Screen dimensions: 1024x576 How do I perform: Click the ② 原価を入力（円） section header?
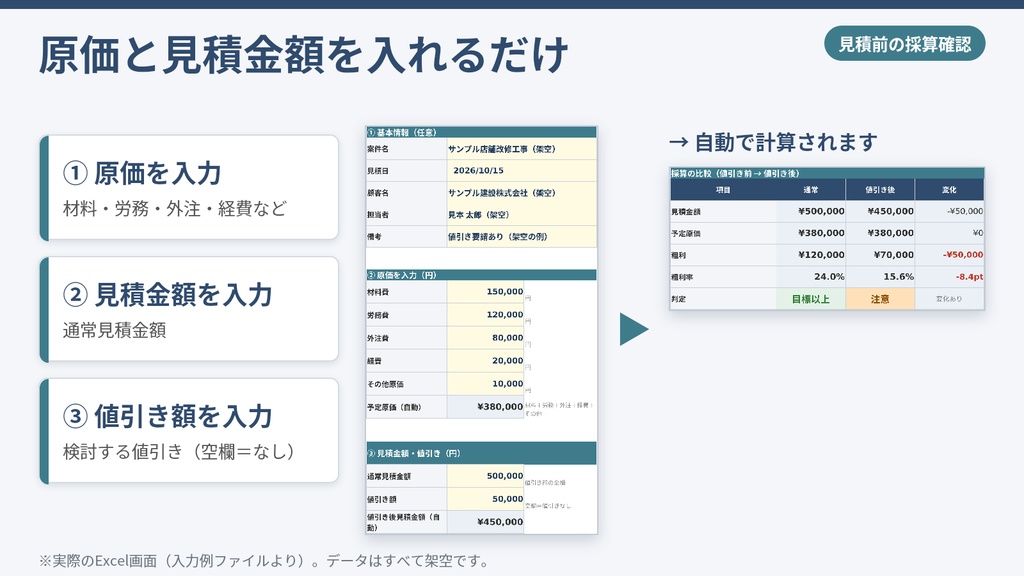[x=481, y=275]
